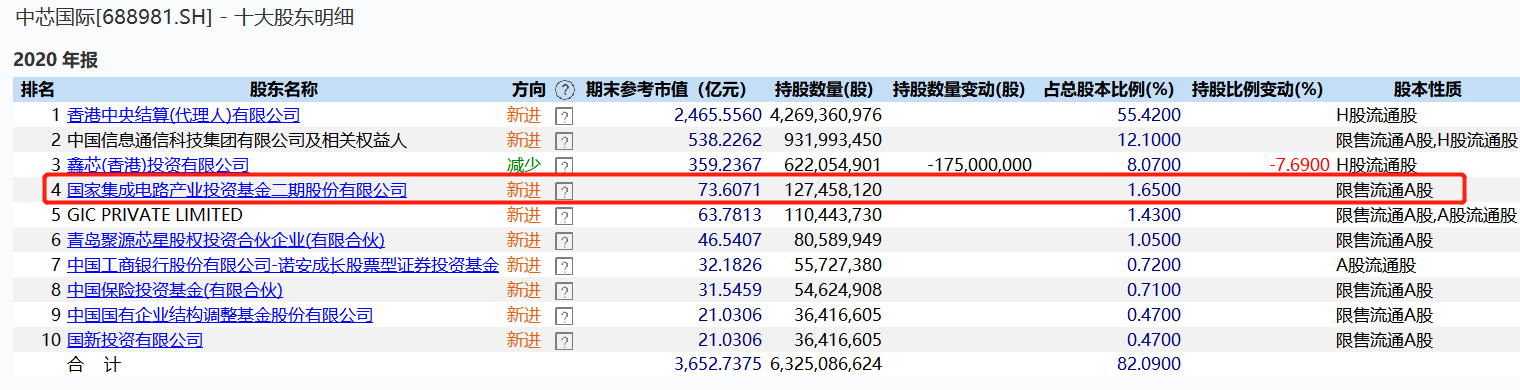1520x390 pixels.
Task: Click the 中芯国际[688981.SH] title text
Action: point(114,17)
